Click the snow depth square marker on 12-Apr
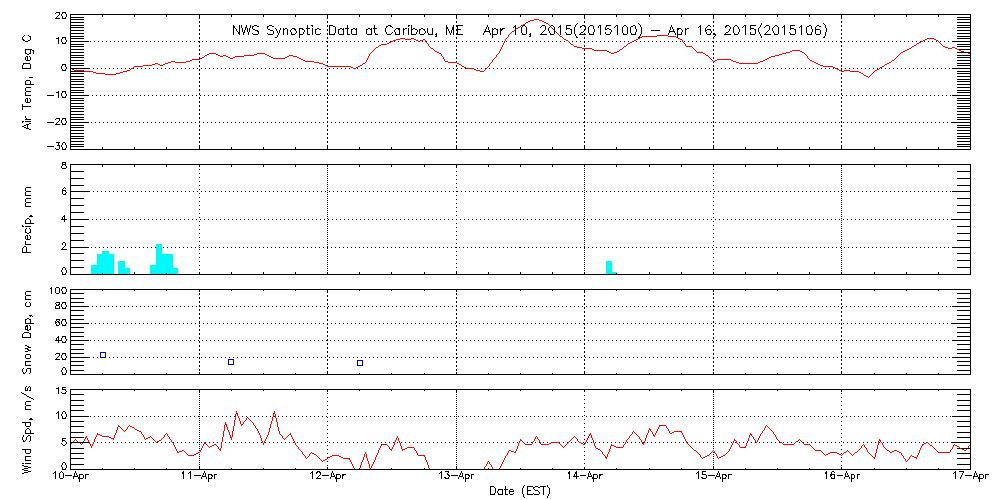 (x=360, y=363)
